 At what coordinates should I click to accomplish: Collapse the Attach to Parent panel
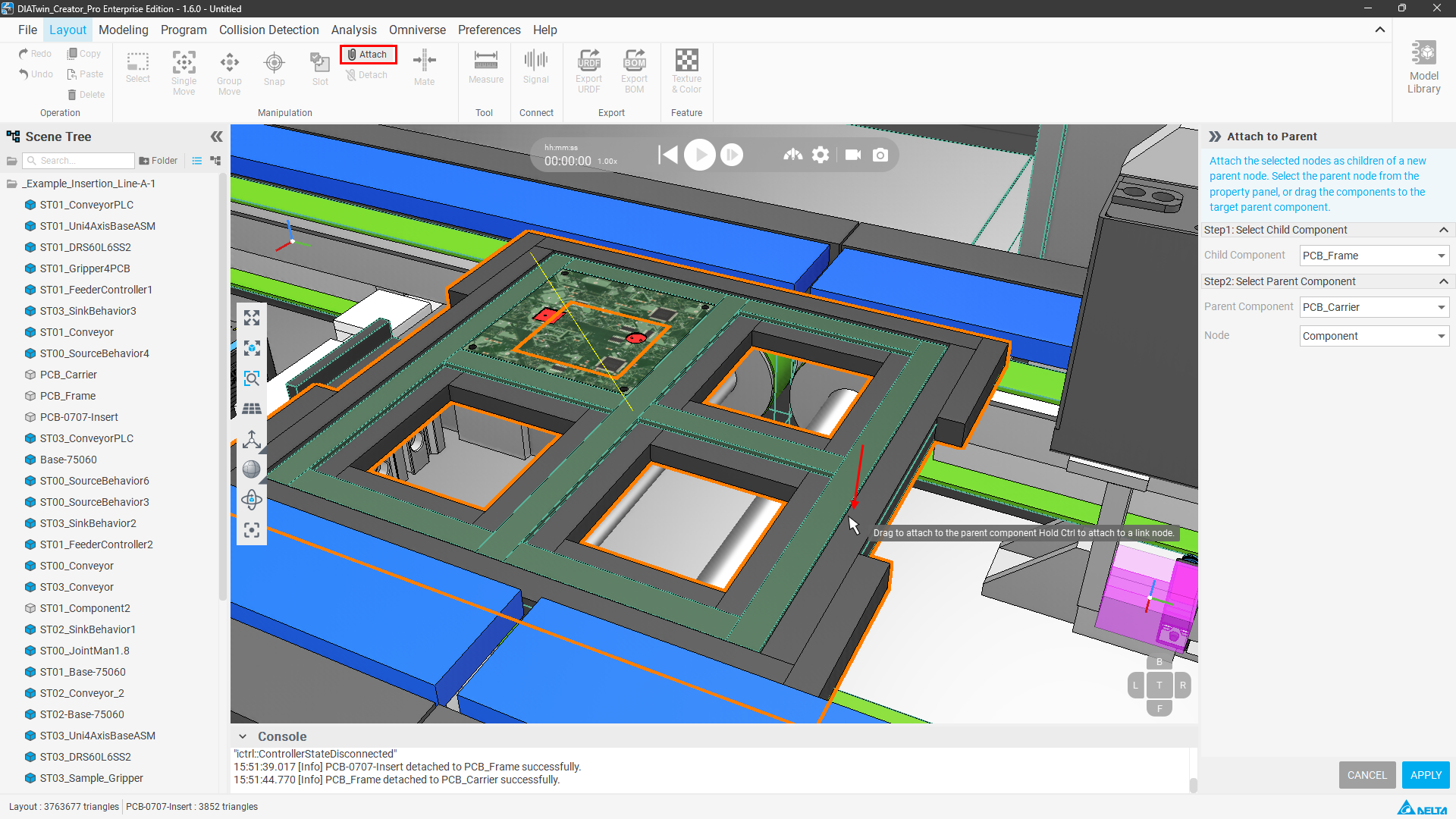[x=1215, y=136]
